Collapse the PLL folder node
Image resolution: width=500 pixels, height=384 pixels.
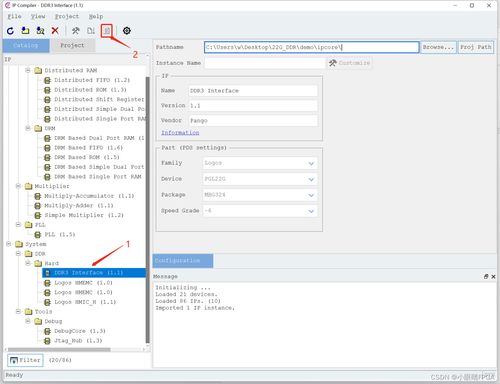pyautogui.click(x=18, y=225)
